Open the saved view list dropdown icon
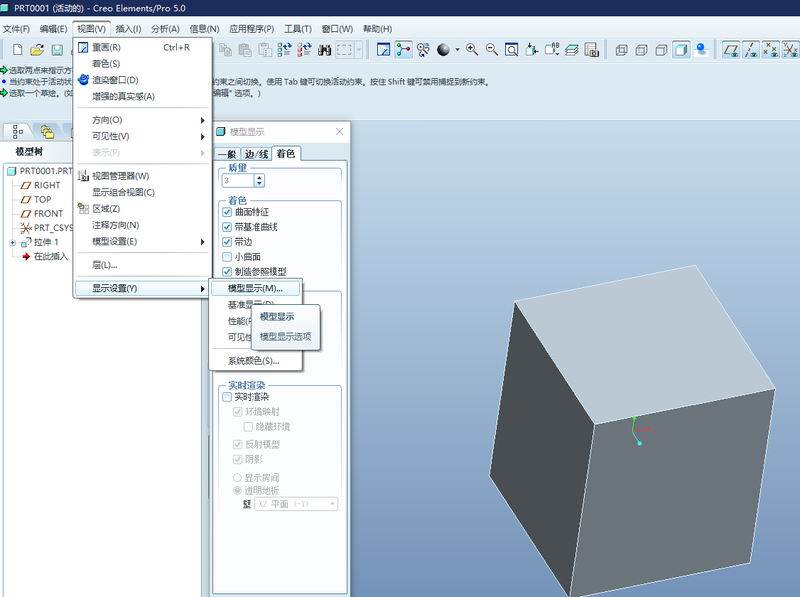The height and width of the screenshot is (597, 800). click(552, 49)
